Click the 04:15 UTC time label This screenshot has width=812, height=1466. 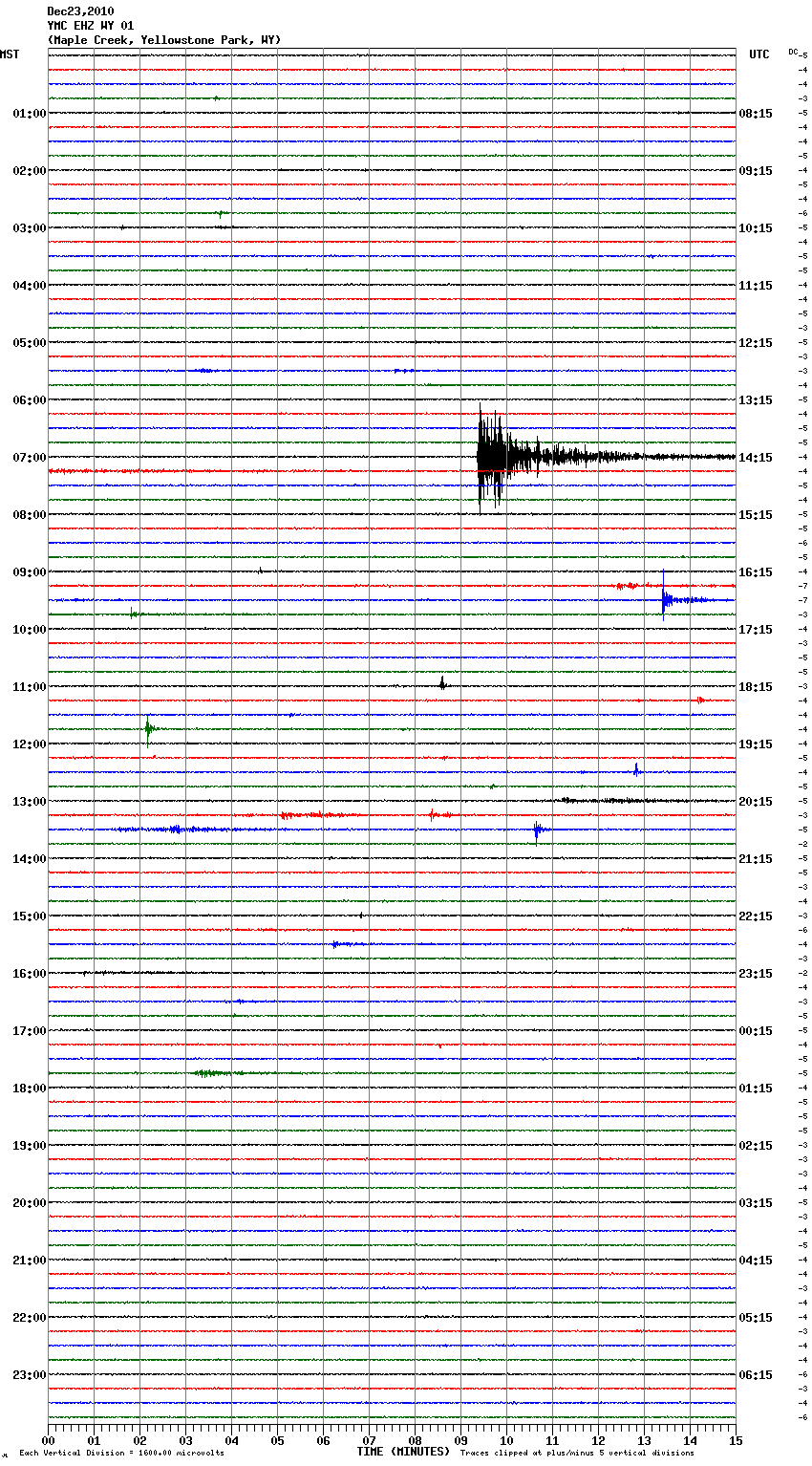pos(756,1261)
